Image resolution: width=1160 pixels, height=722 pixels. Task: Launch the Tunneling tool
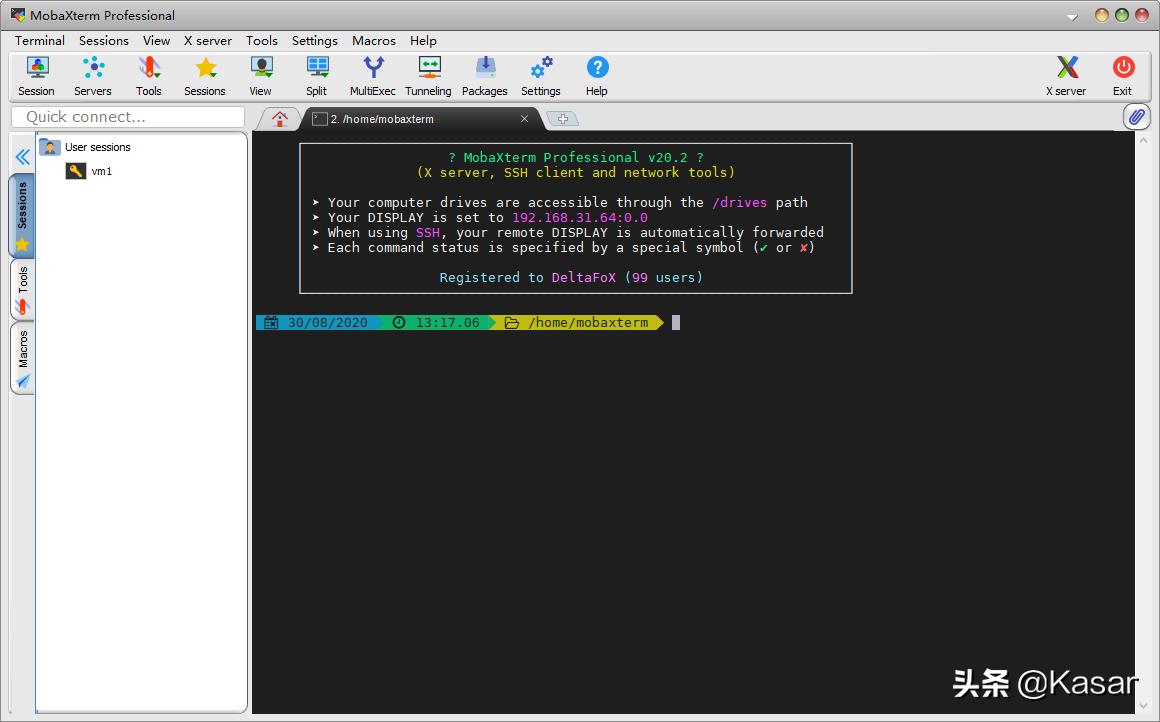(x=428, y=76)
